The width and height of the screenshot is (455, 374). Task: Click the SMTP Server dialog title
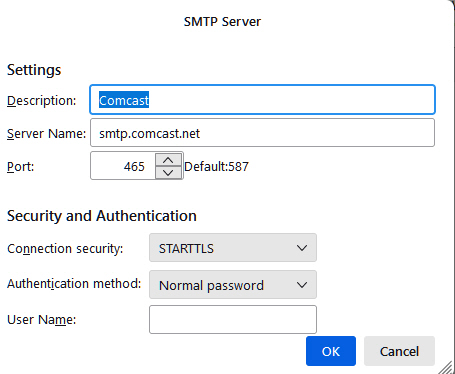(222, 22)
